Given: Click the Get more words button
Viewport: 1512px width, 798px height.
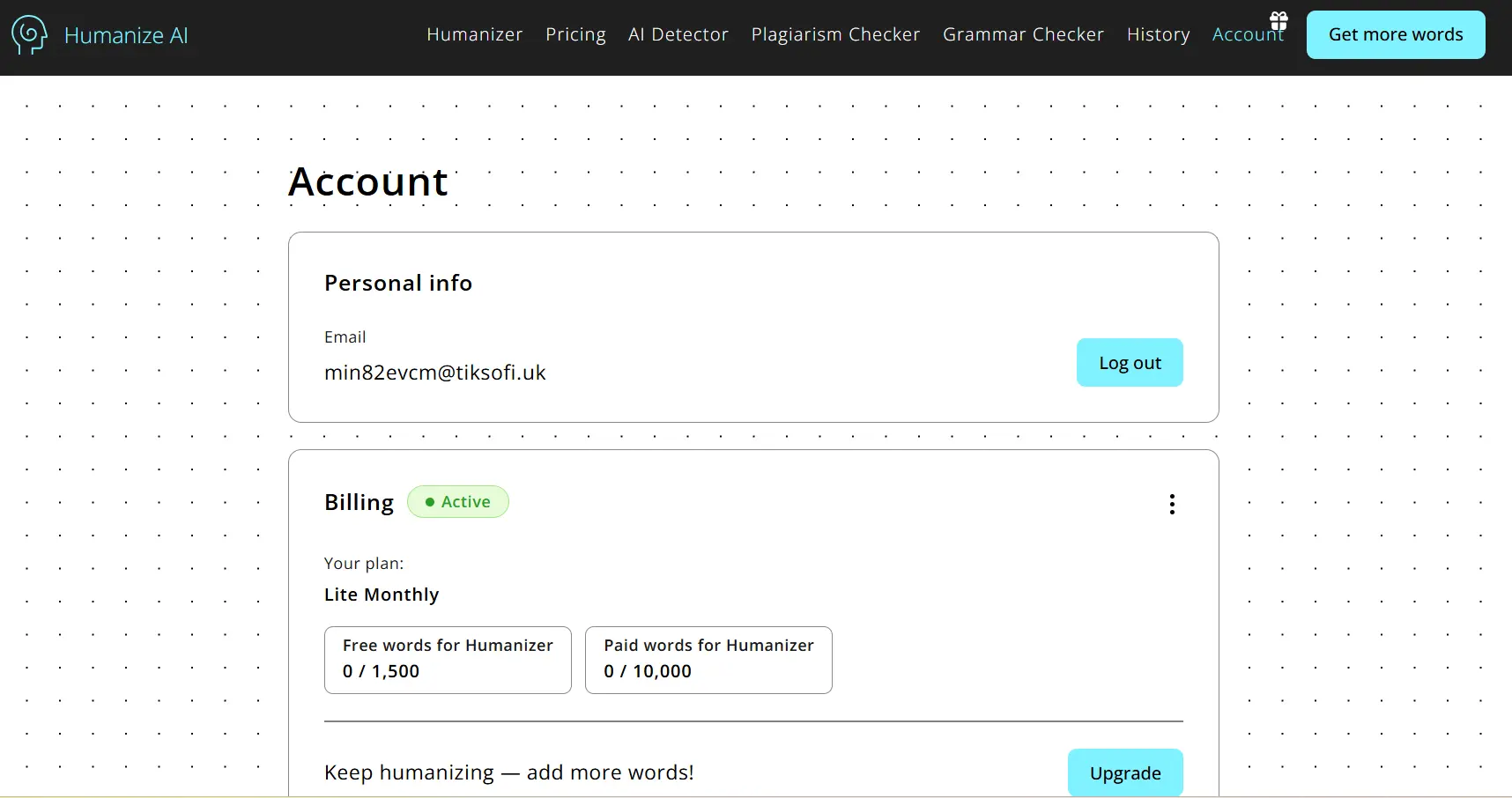Looking at the screenshot, I should [x=1396, y=35].
